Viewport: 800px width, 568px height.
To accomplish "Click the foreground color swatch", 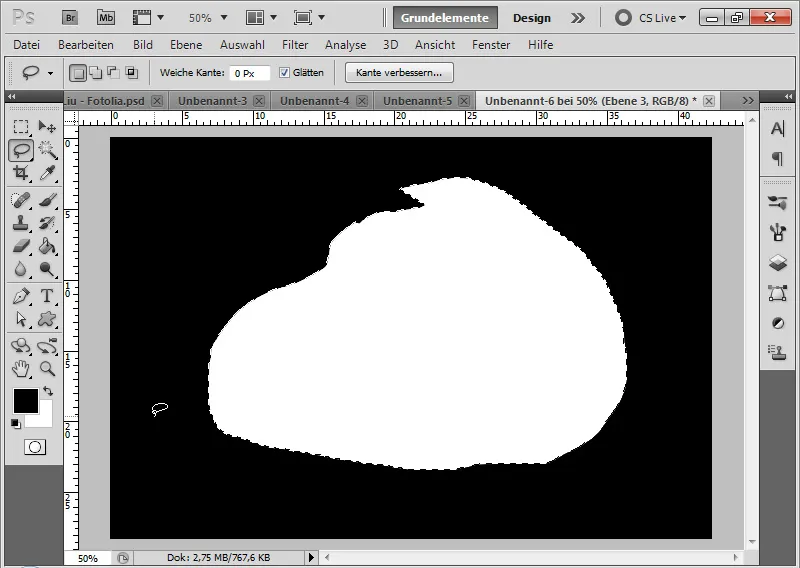I will pos(26,401).
